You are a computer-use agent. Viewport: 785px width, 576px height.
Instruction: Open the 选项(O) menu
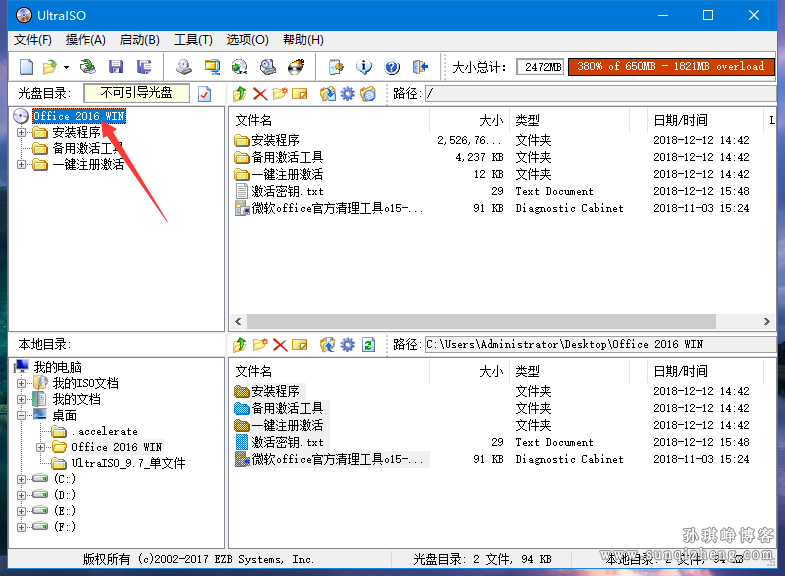[x=247, y=40]
